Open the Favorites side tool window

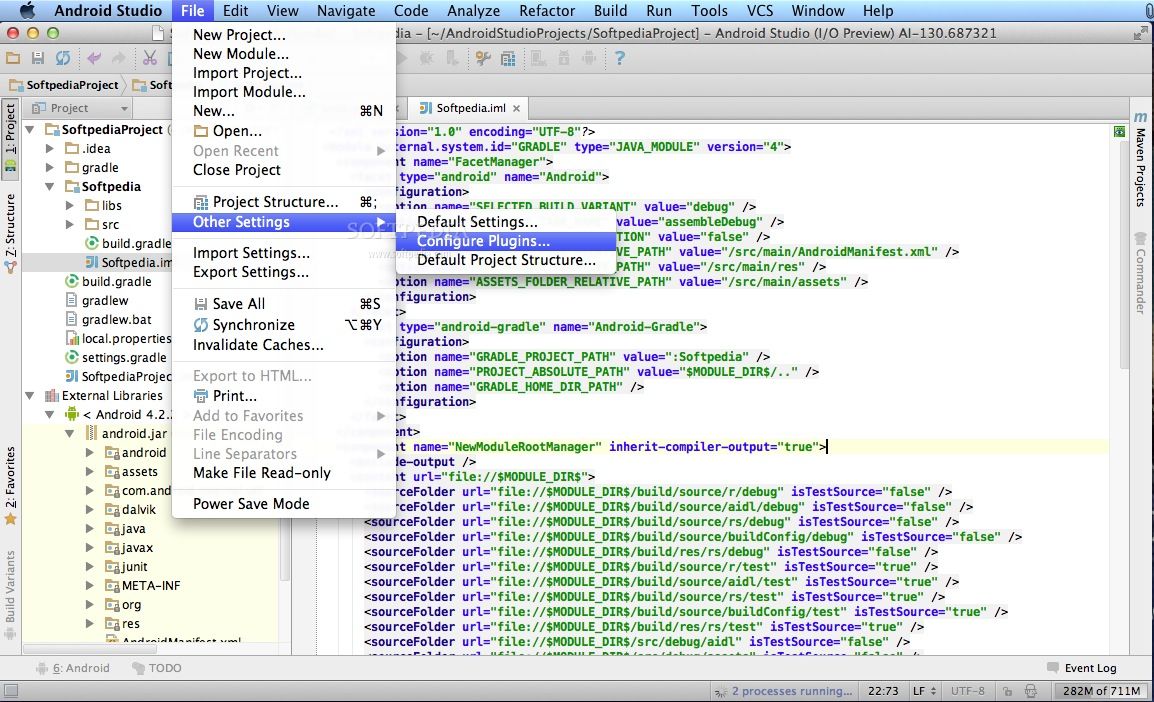(10, 486)
